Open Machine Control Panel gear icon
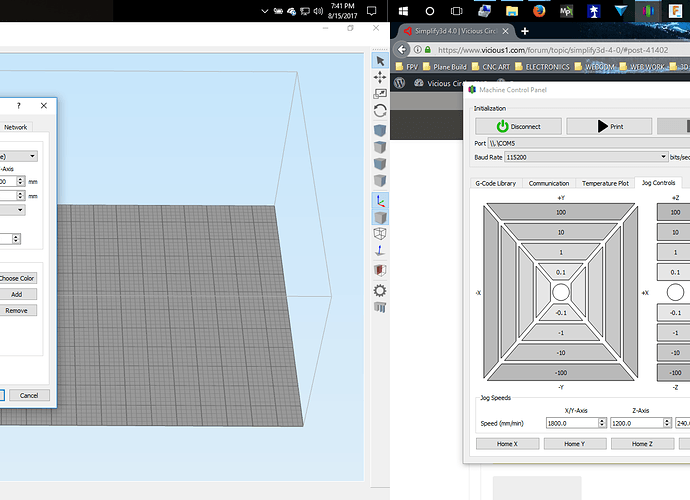The height and width of the screenshot is (500, 690). pos(380,290)
